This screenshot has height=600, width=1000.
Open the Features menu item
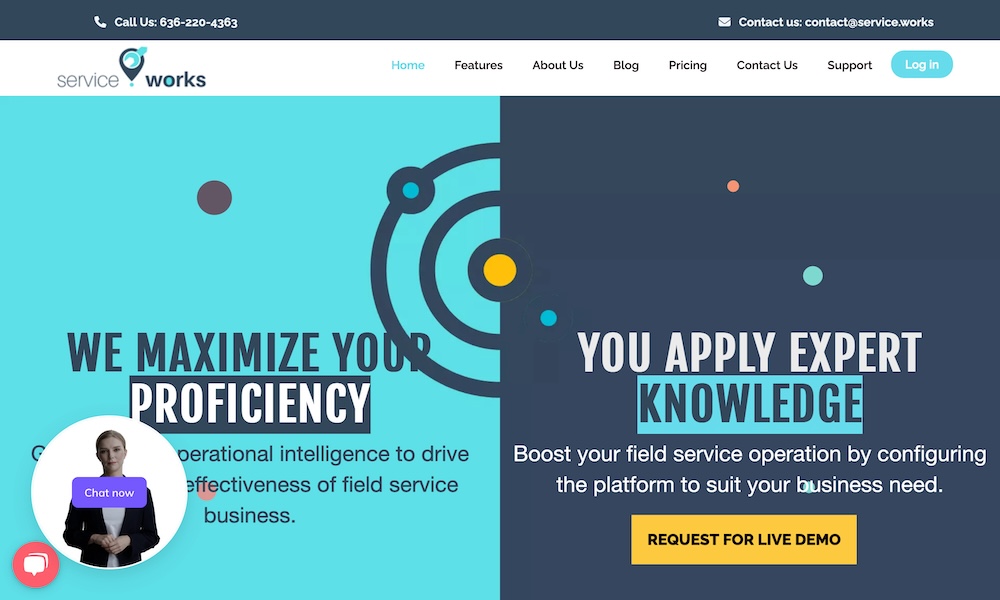pos(478,65)
